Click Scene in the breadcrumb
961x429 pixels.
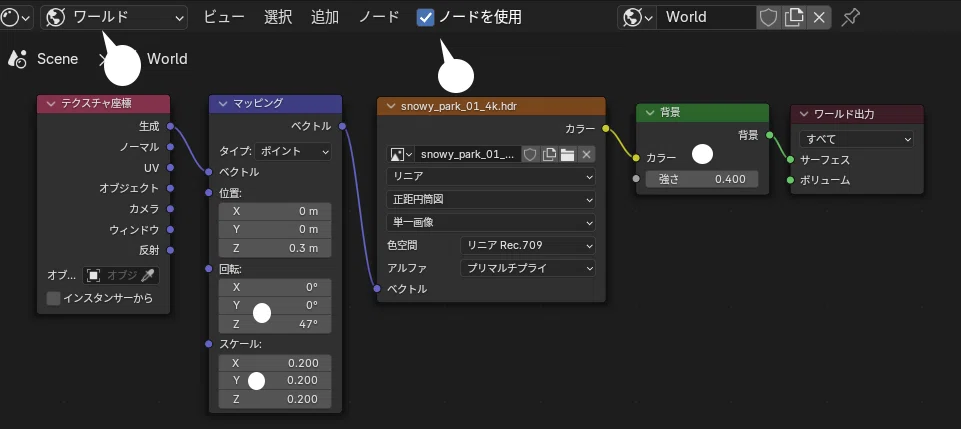[x=58, y=59]
